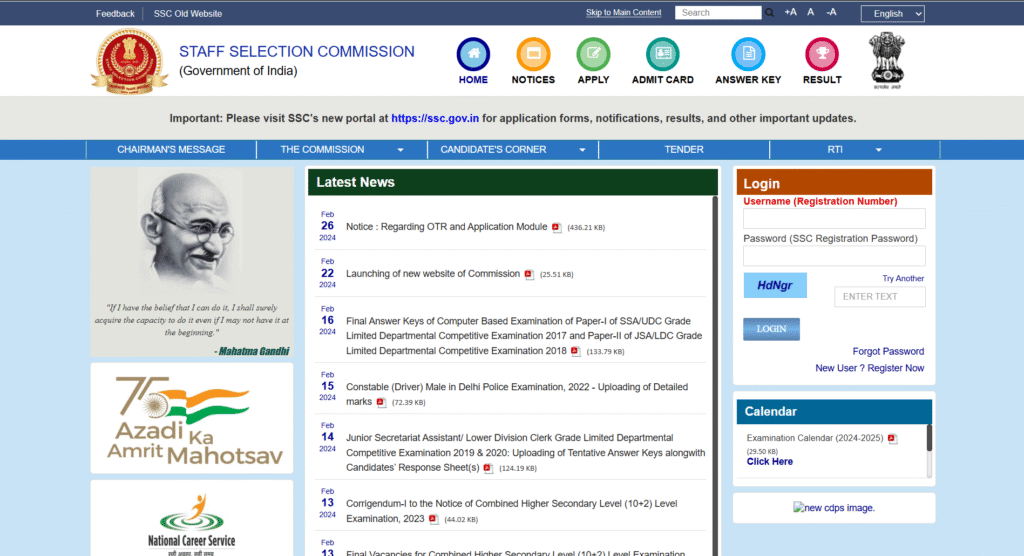Focus the Search box in top bar
The image size is (1024, 556).
click(x=718, y=12)
